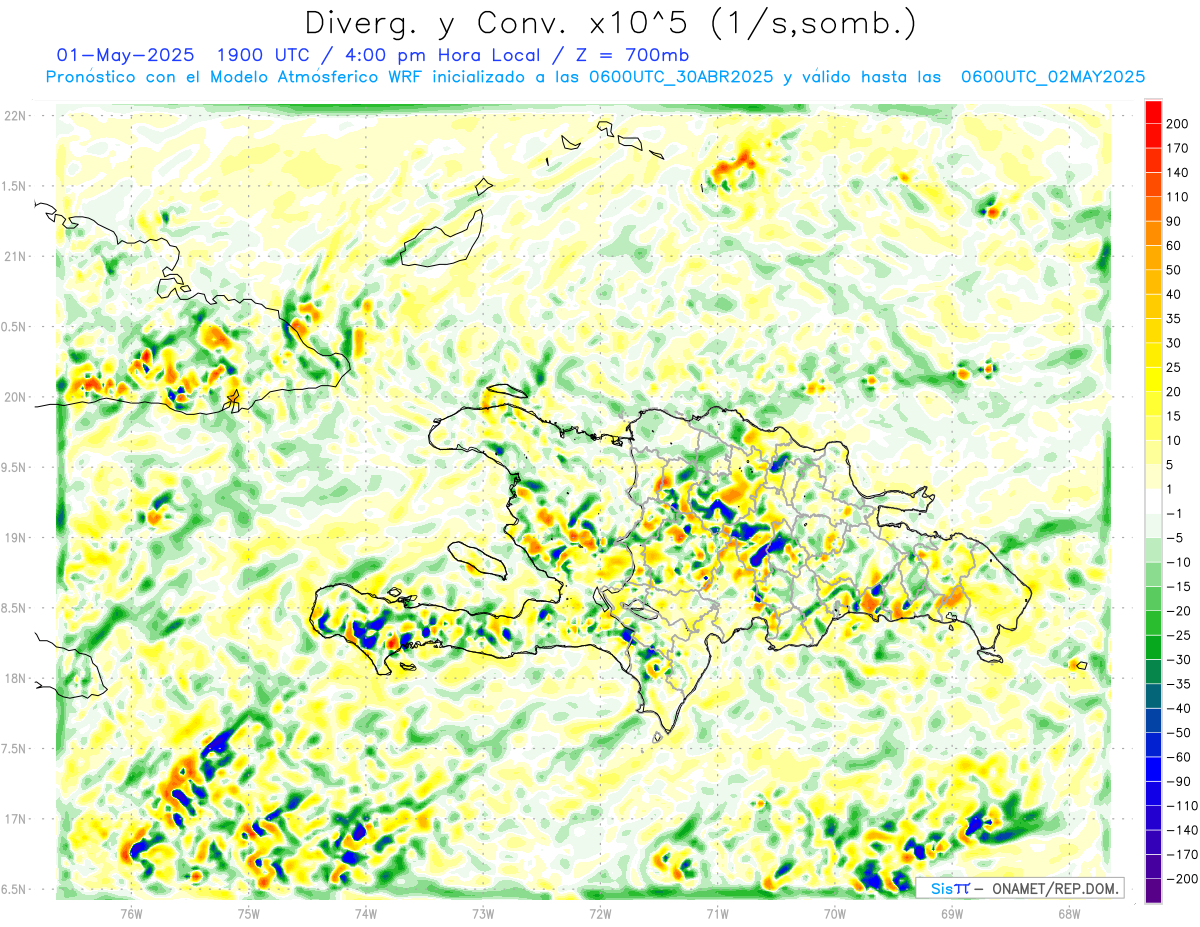Click the '-40' colorbar label
This screenshot has height=927, width=1200.
click(x=1178, y=708)
